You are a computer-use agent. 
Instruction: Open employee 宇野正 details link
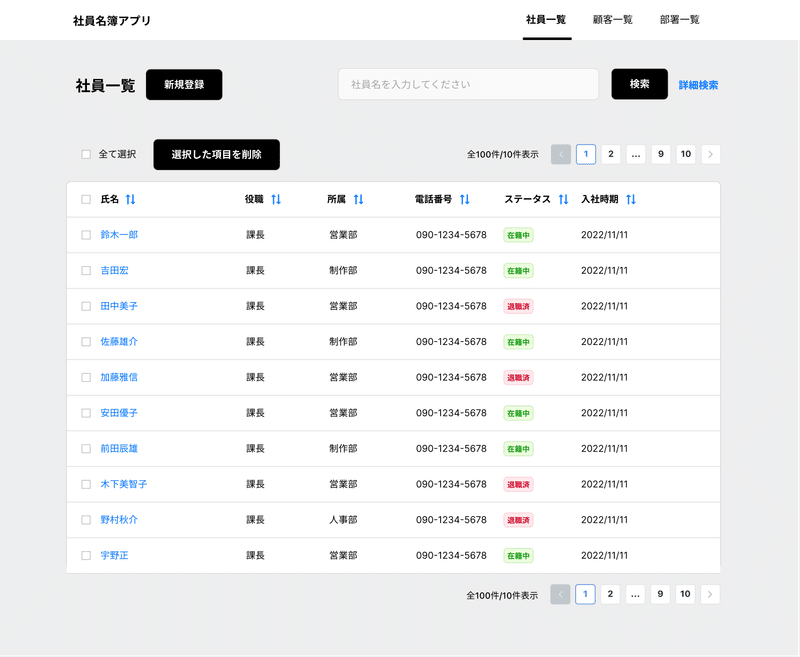pyautogui.click(x=114, y=555)
